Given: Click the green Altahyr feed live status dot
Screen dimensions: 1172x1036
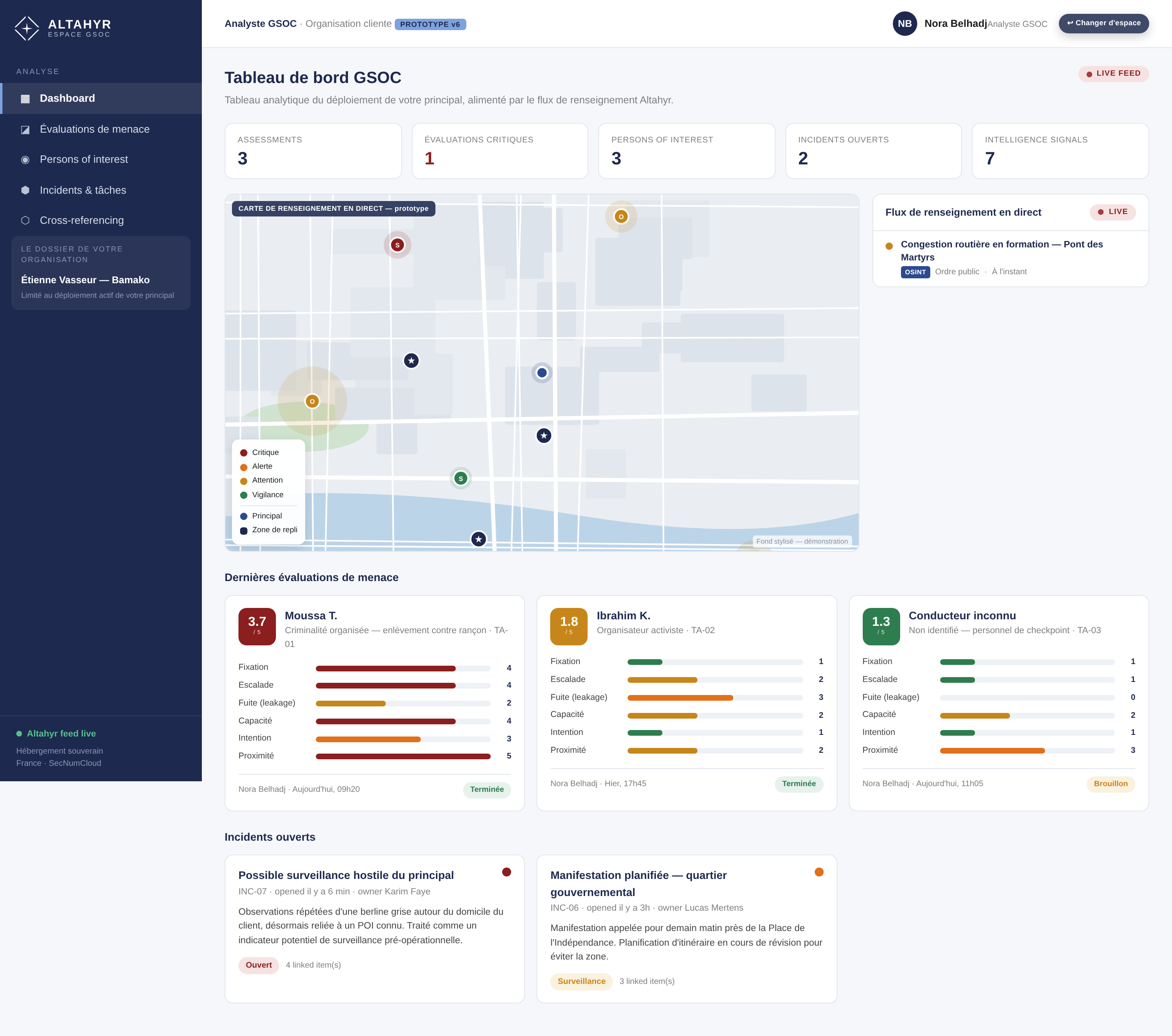Looking at the screenshot, I should coord(19,734).
